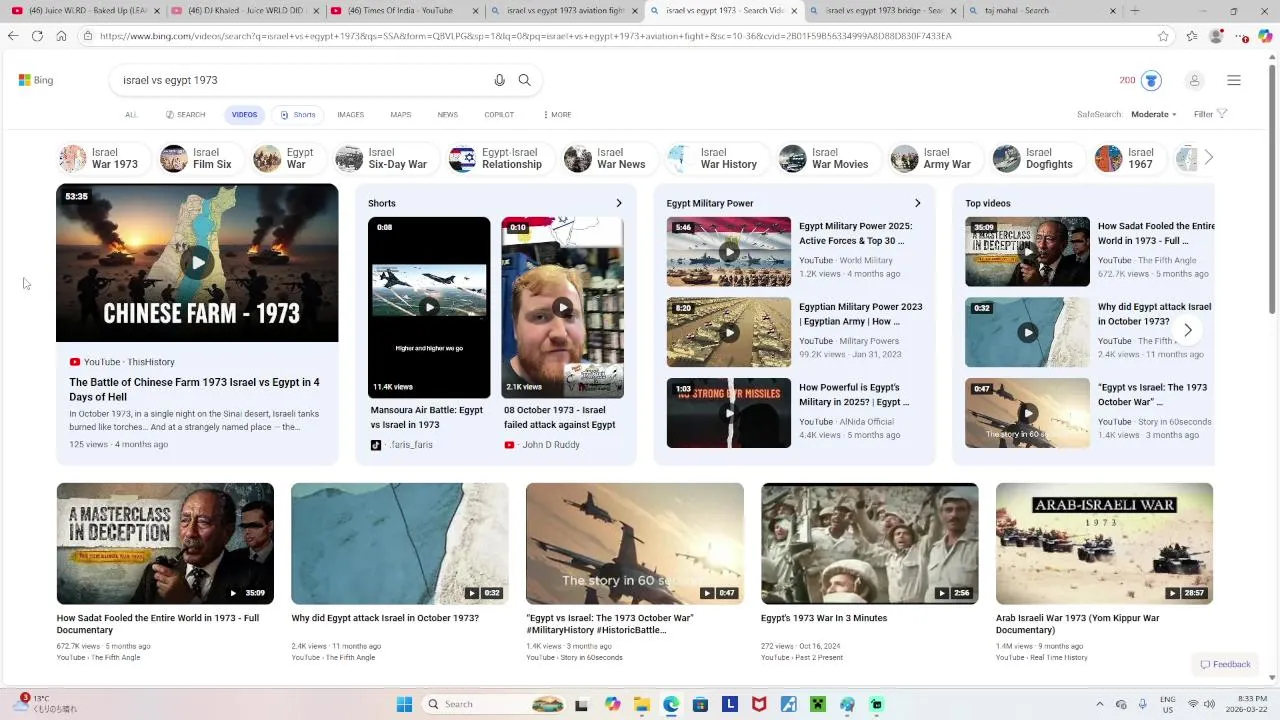This screenshot has width=1280, height=720.
Task: Expand SafeSearch Moderate dropdown
Action: click(1154, 114)
